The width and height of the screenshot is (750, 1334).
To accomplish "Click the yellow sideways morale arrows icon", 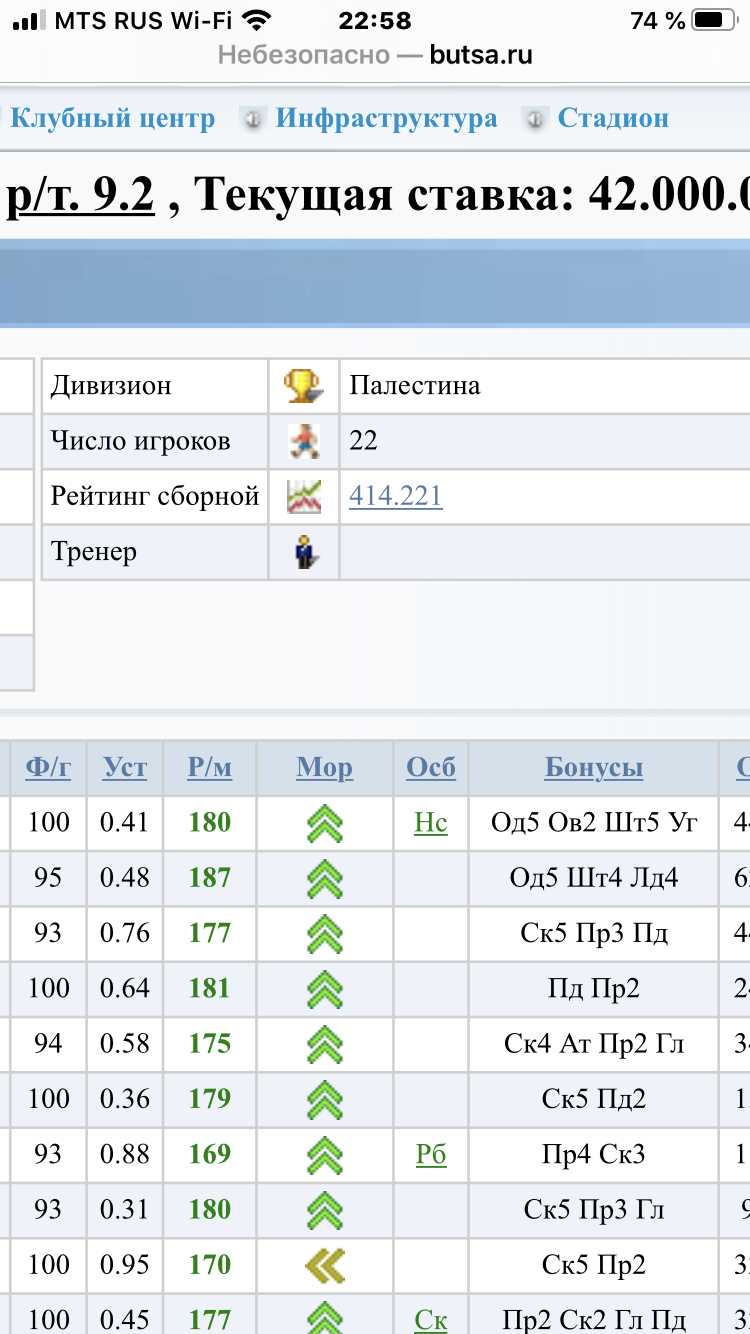I will 324,1265.
